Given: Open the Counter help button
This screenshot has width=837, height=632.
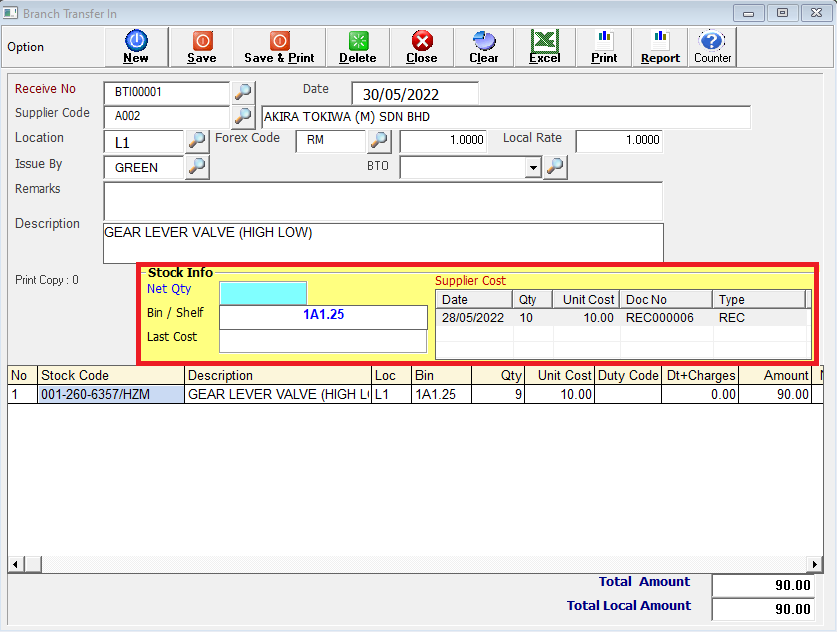Looking at the screenshot, I should [x=712, y=47].
